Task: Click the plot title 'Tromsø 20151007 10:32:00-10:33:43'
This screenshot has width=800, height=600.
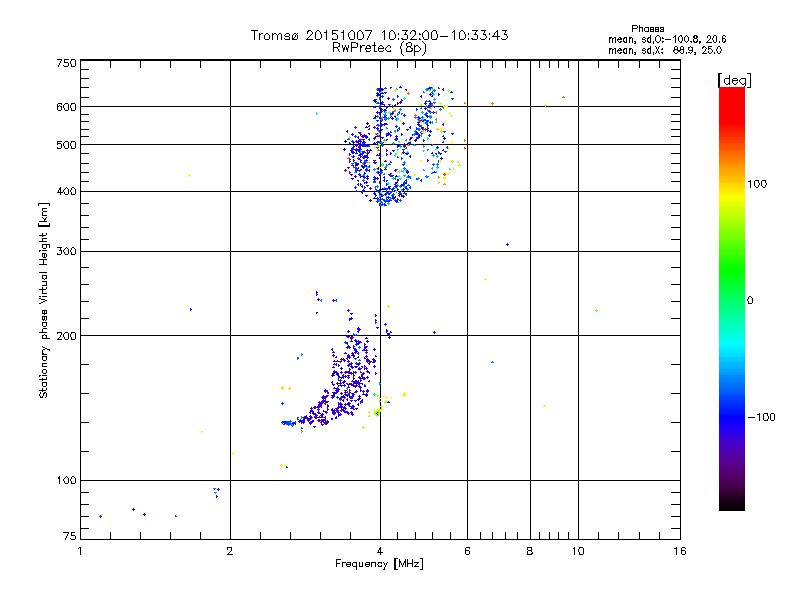Action: tap(379, 35)
